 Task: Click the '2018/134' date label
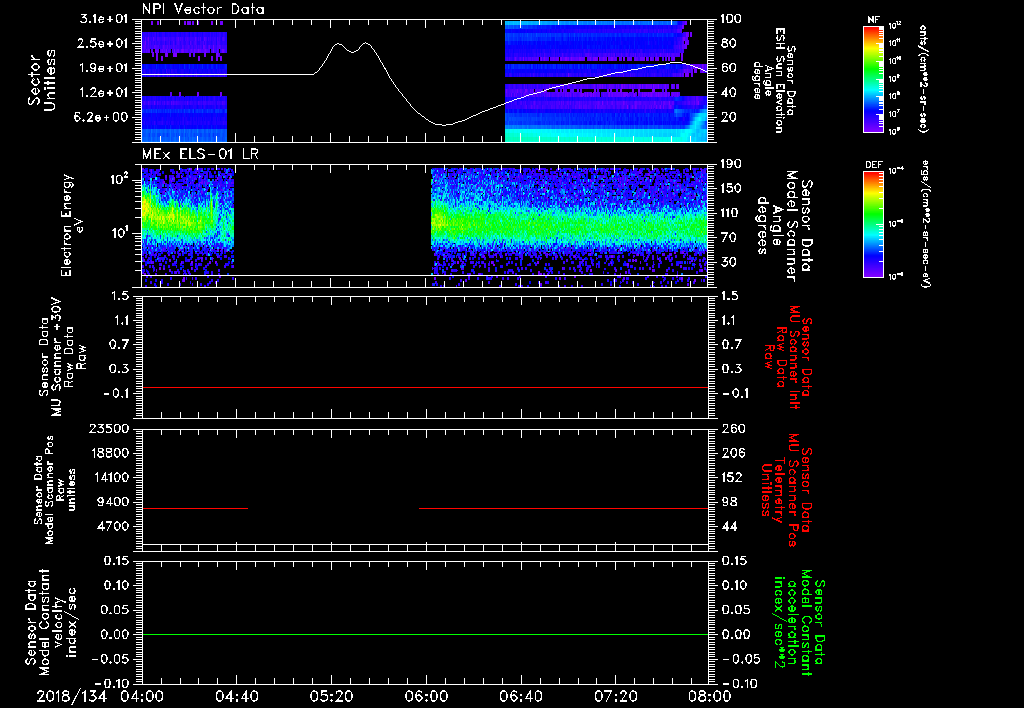point(71,696)
